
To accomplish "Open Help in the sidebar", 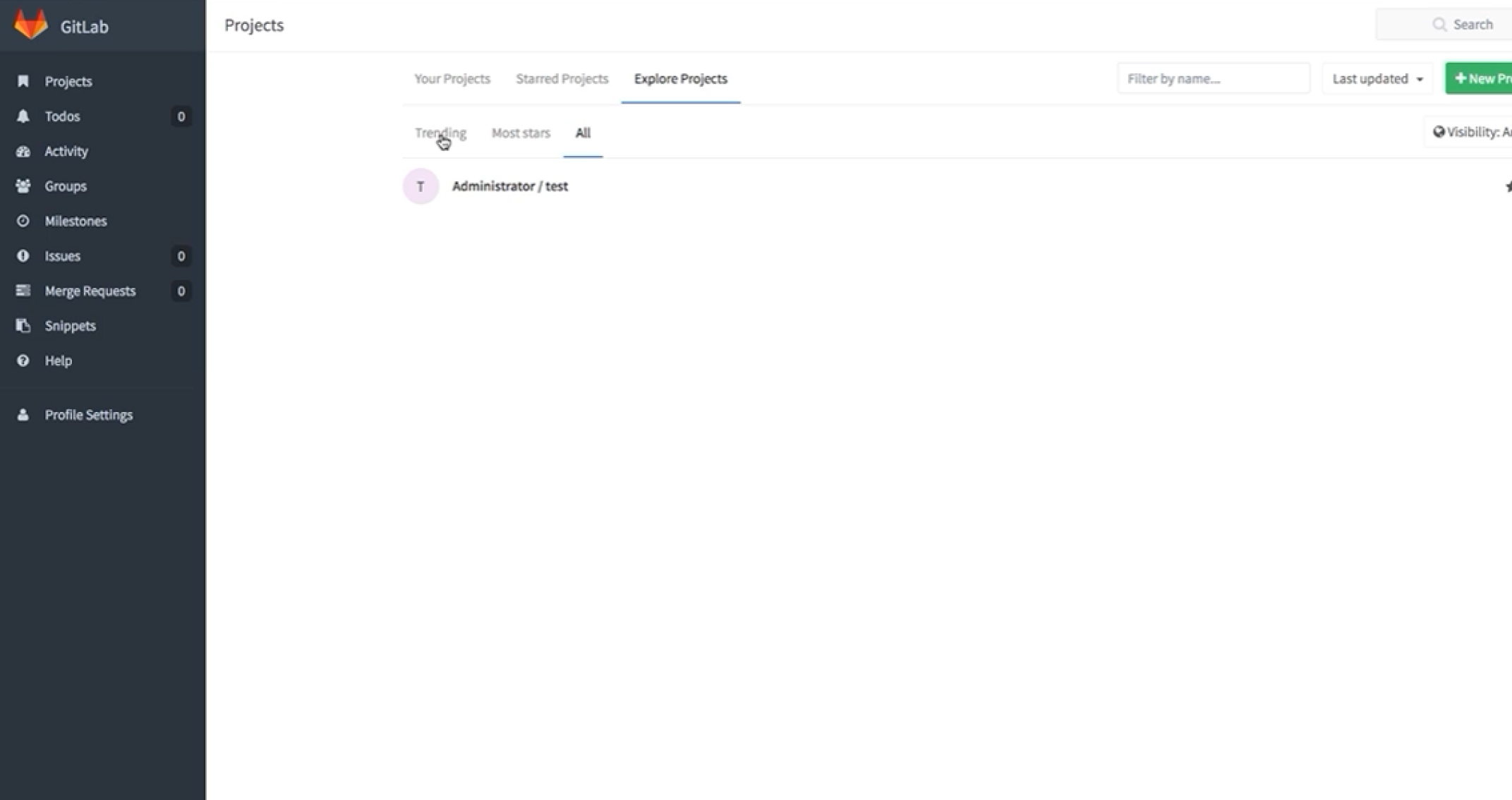I will (x=102, y=360).
